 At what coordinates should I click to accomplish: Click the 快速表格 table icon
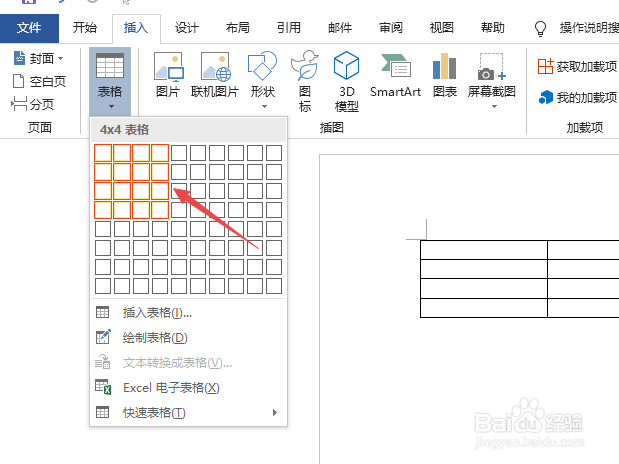pos(103,412)
